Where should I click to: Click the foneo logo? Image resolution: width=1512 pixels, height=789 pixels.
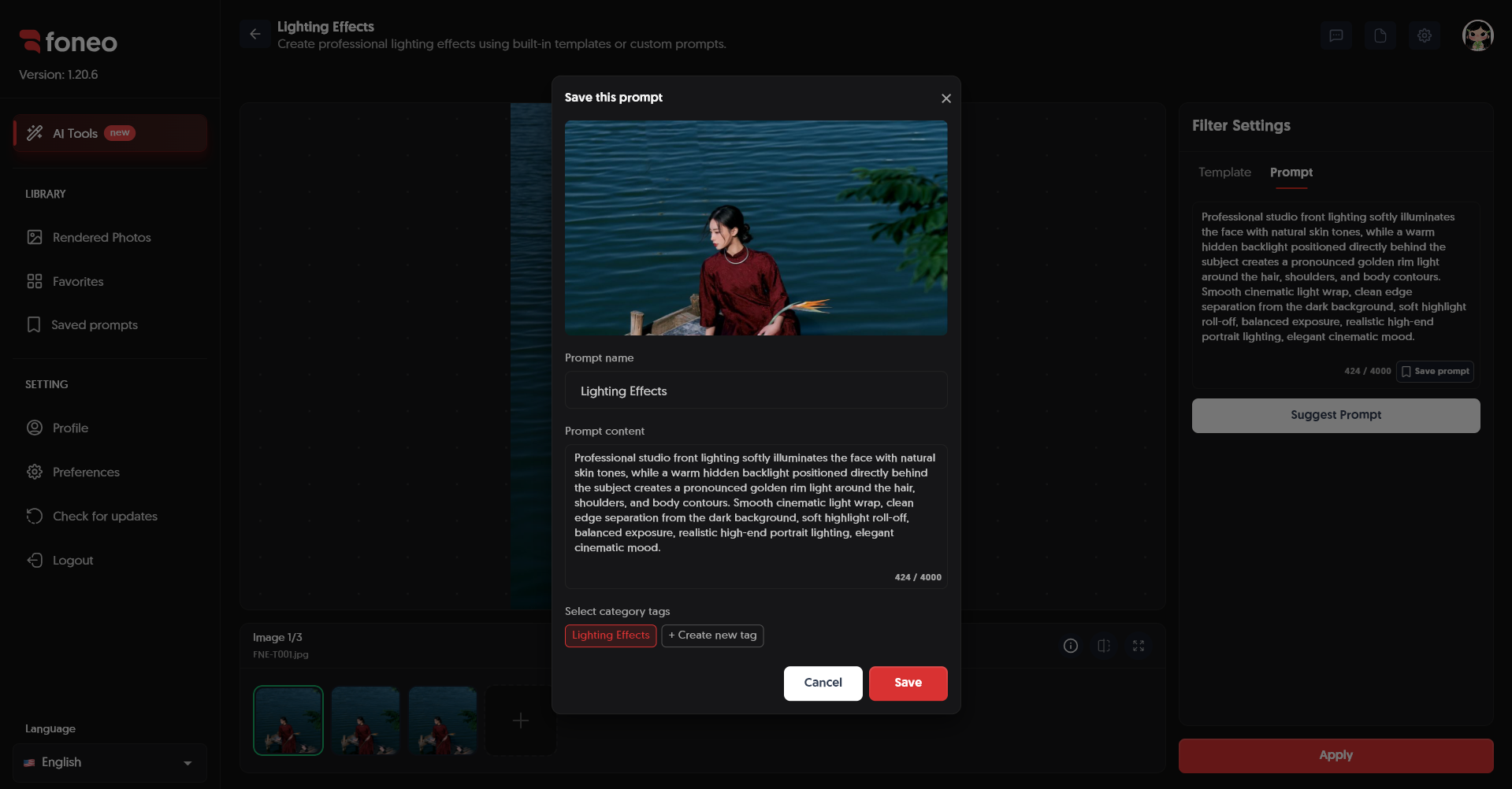[x=69, y=42]
